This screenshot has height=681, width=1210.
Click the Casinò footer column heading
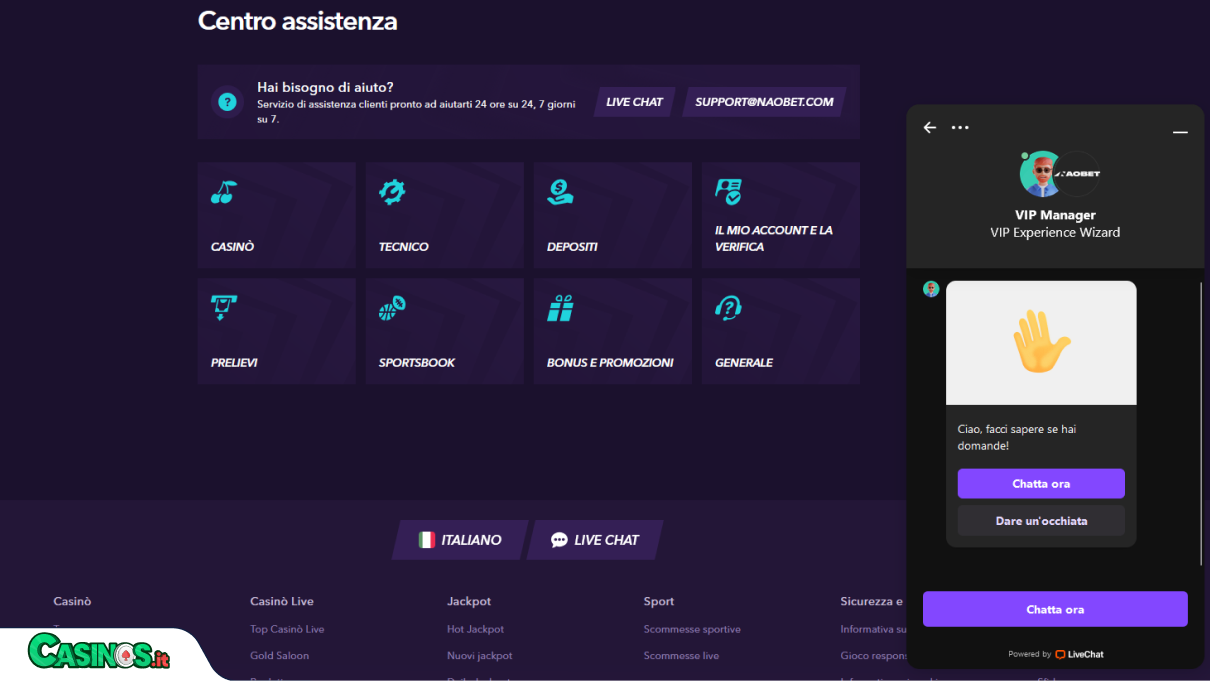(72, 602)
